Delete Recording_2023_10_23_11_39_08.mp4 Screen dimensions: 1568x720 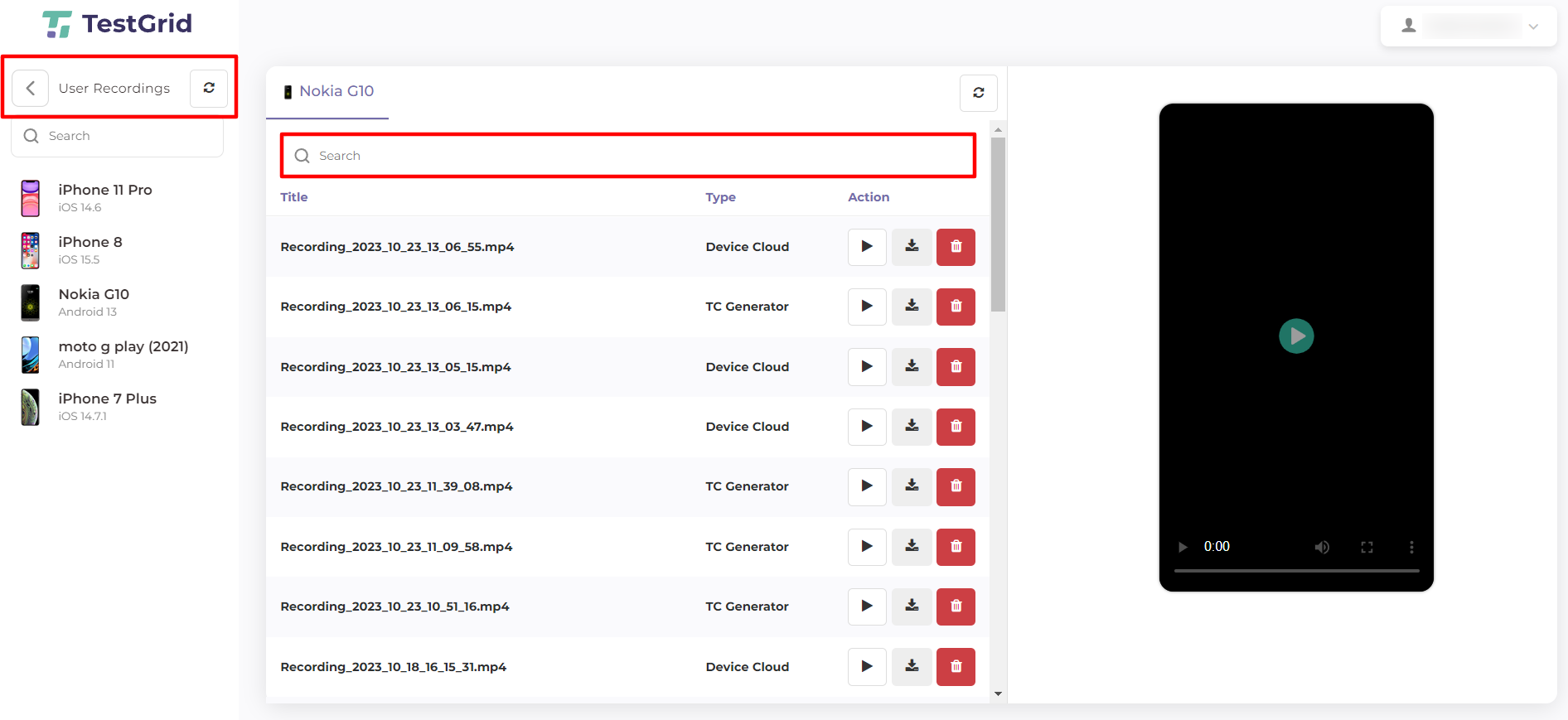[956, 486]
